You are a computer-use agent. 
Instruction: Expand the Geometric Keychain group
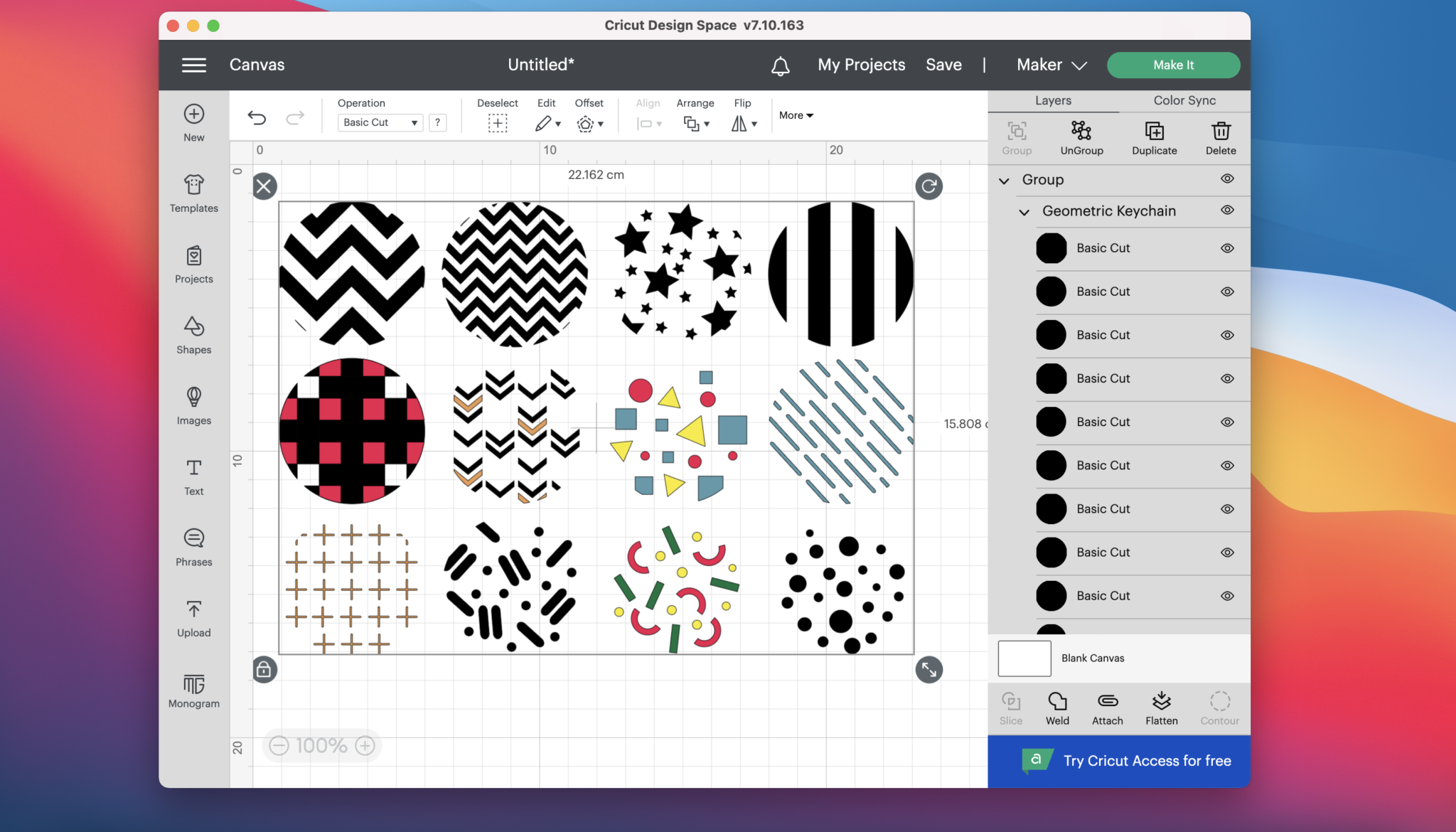point(1024,211)
